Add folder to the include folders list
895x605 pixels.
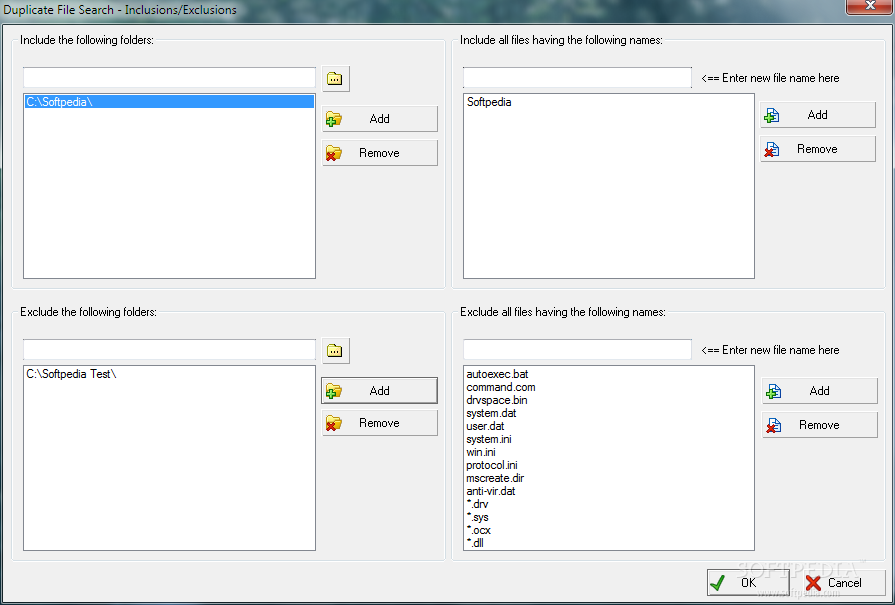pyautogui.click(x=380, y=119)
